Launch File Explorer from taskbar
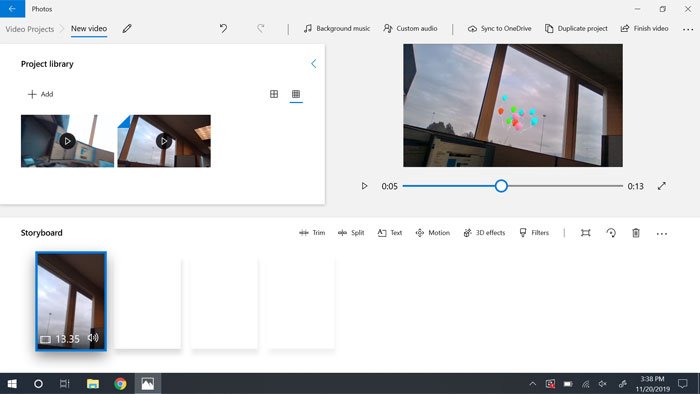This screenshot has width=700, height=394. tap(93, 384)
